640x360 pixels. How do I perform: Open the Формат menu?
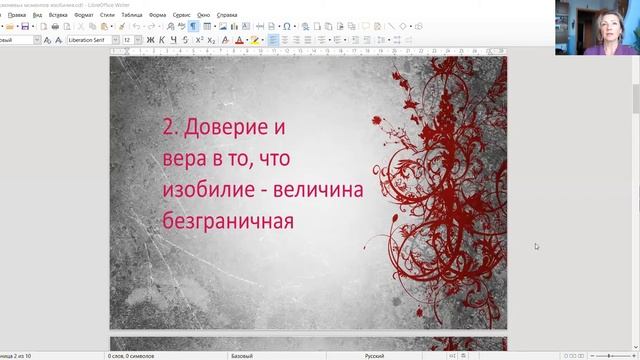(x=84, y=15)
